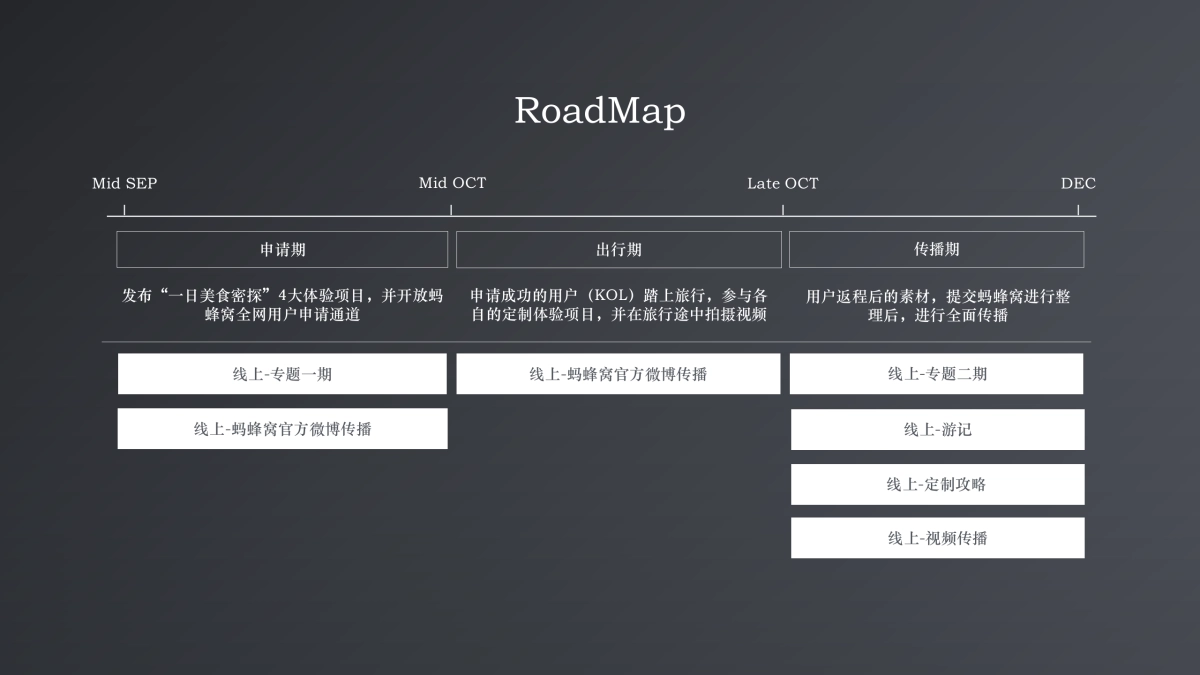Select the 线上-专题一期 box

(282, 373)
